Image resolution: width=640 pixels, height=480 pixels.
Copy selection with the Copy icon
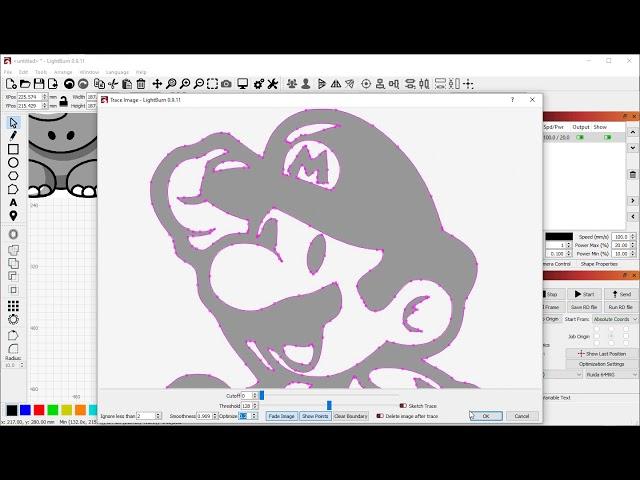point(99,84)
